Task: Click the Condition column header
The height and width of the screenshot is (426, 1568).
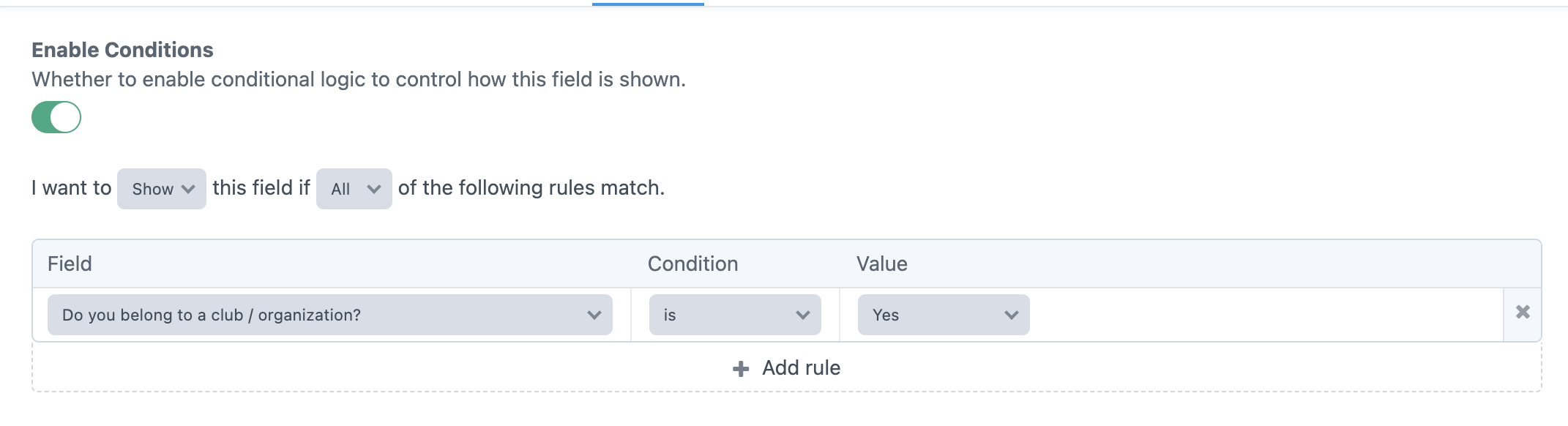Action: tap(692, 264)
